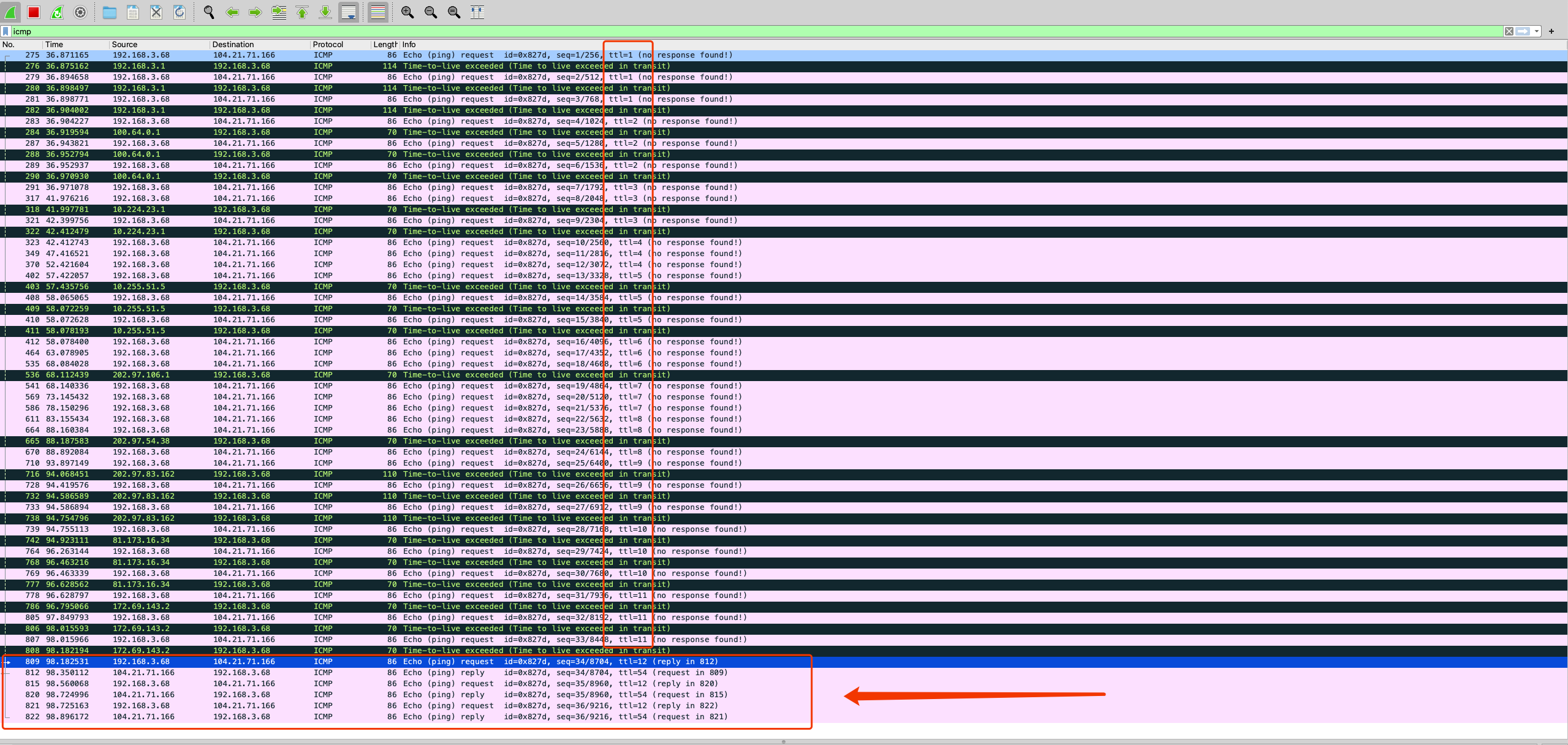
Task: Click the icmp display filter field
Action: click(x=757, y=31)
